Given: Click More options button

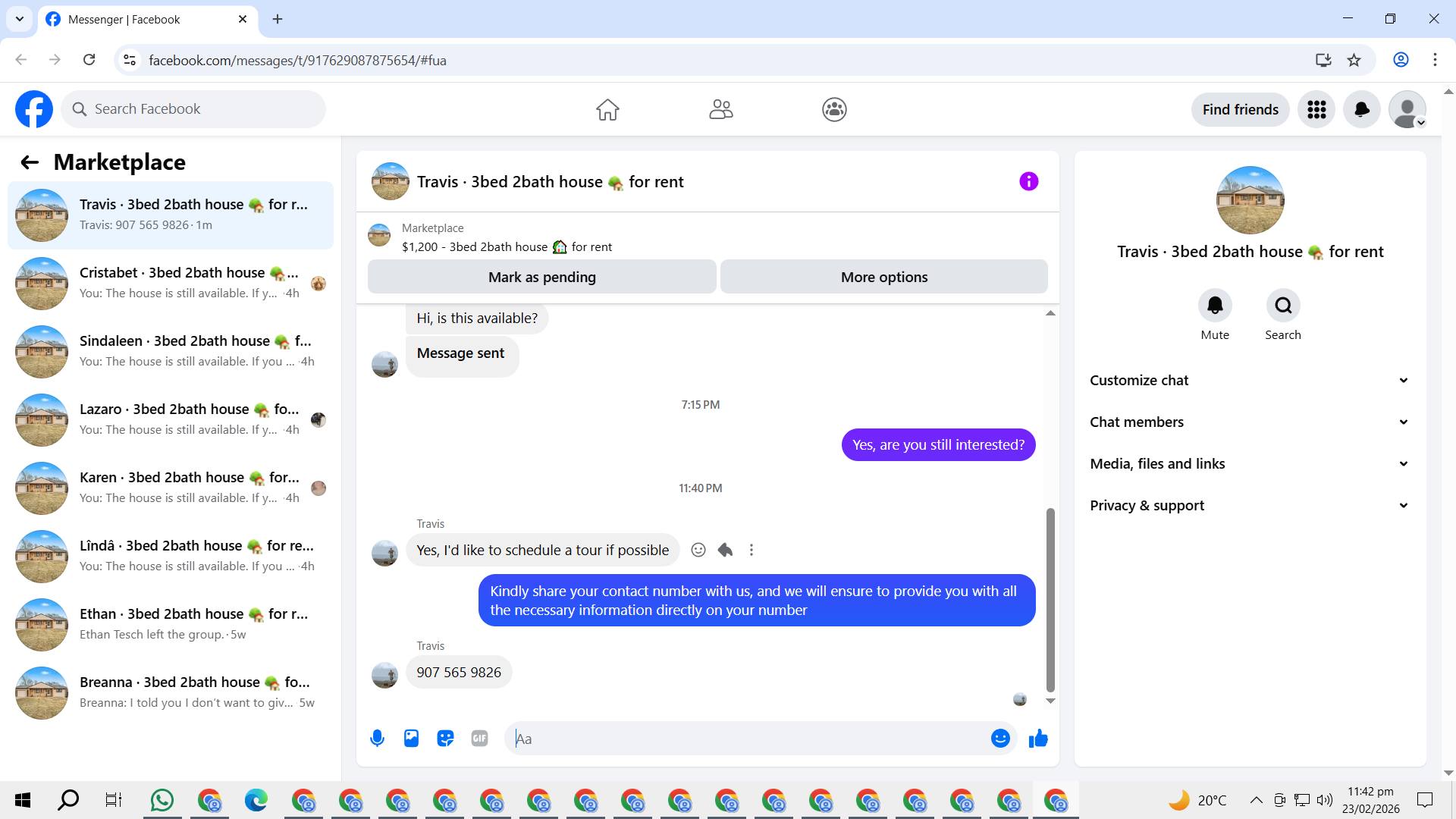Looking at the screenshot, I should 883,277.
